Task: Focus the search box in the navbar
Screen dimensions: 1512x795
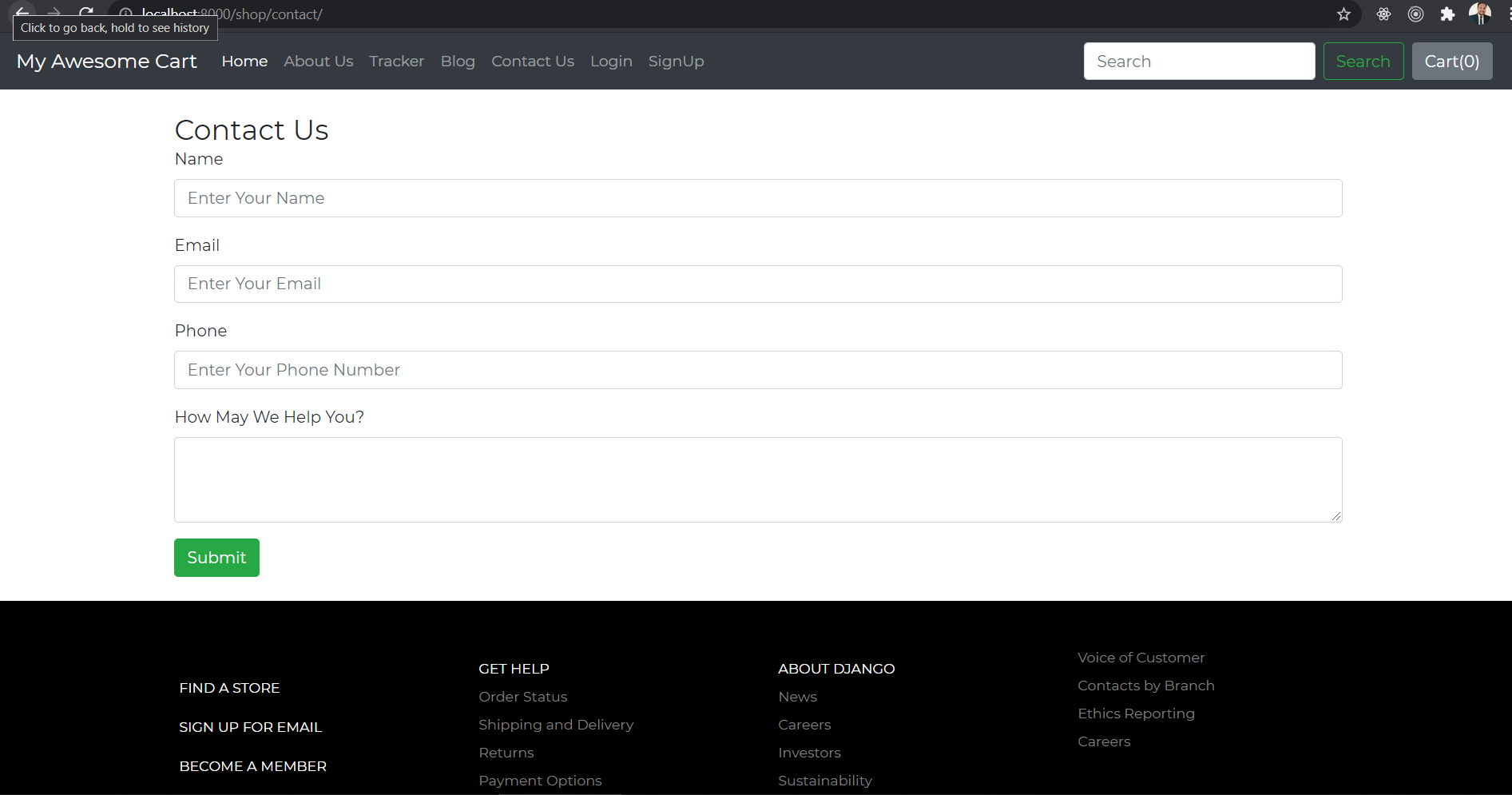Action: [1198, 61]
